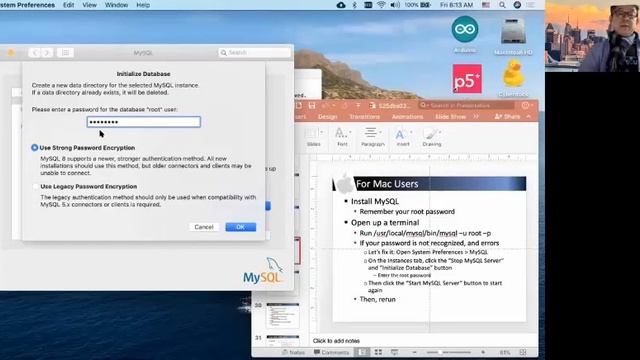Image resolution: width=640 pixels, height=360 pixels.
Task: Go back in System Preferences
Action: [x=35, y=53]
